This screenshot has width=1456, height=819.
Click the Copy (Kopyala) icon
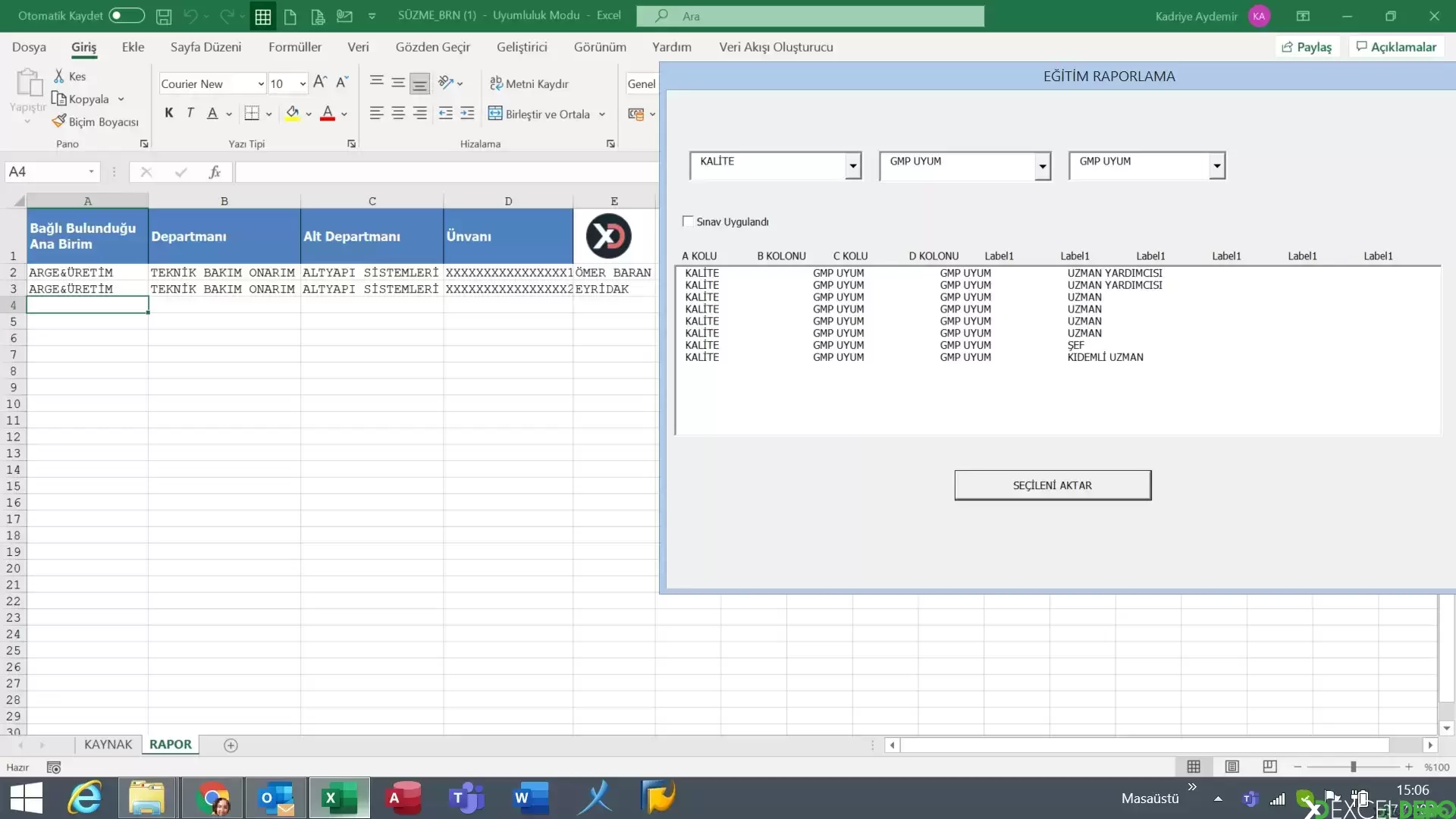[58, 99]
